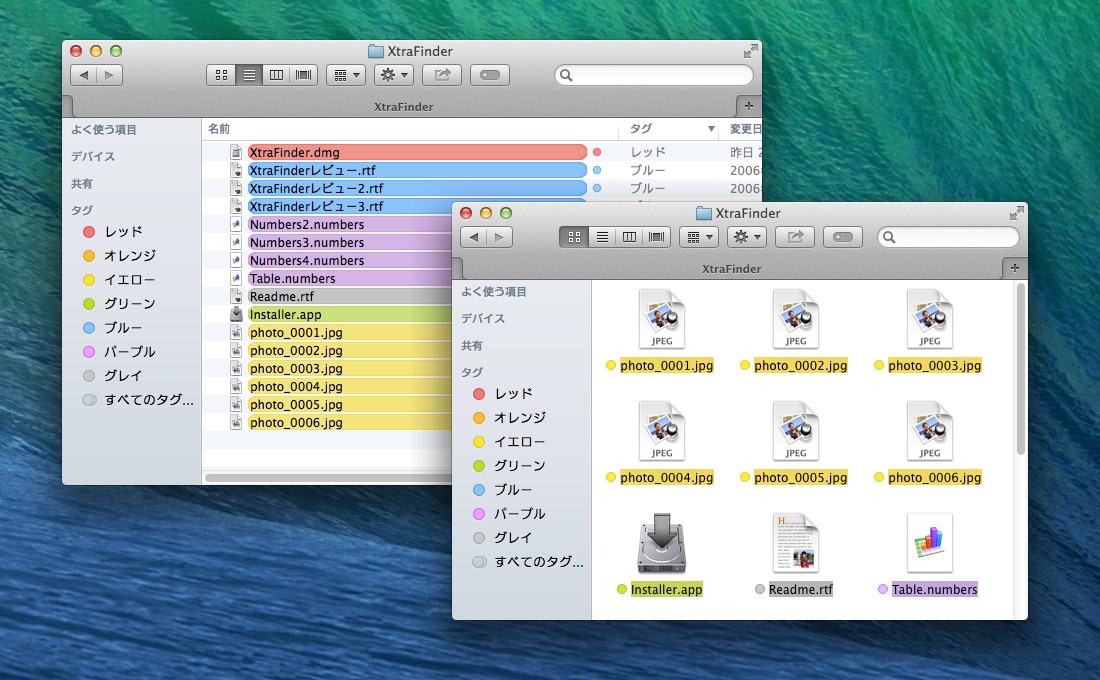Go back in the rear XtraFinder window

pyautogui.click(x=83, y=75)
